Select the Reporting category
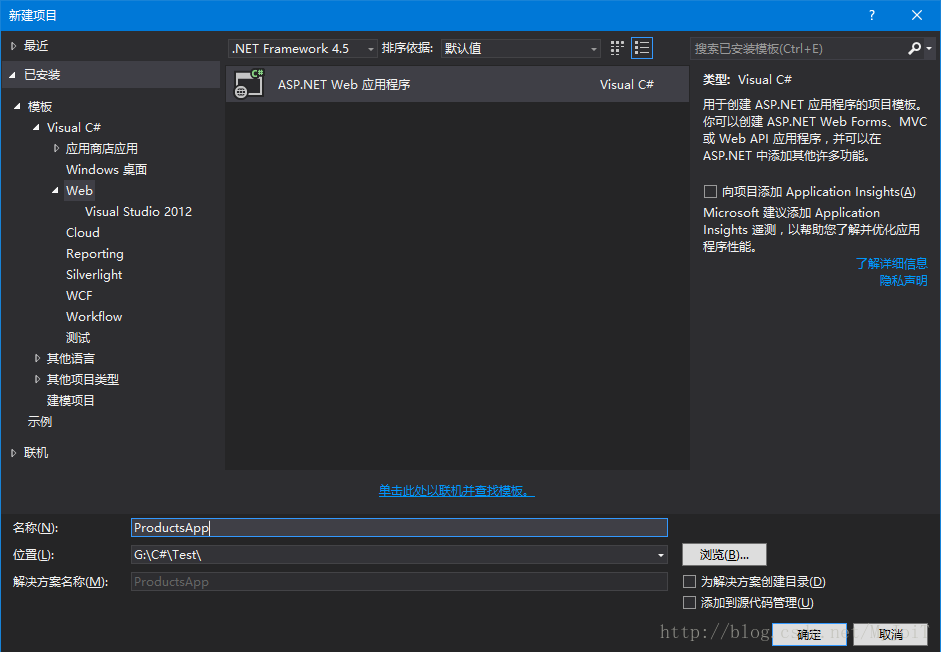 click(x=95, y=253)
